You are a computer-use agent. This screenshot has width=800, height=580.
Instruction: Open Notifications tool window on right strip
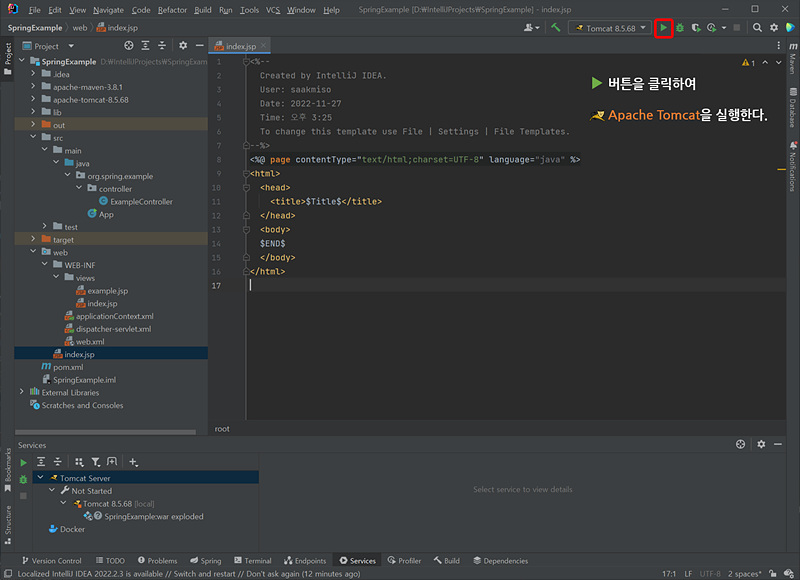(x=793, y=167)
